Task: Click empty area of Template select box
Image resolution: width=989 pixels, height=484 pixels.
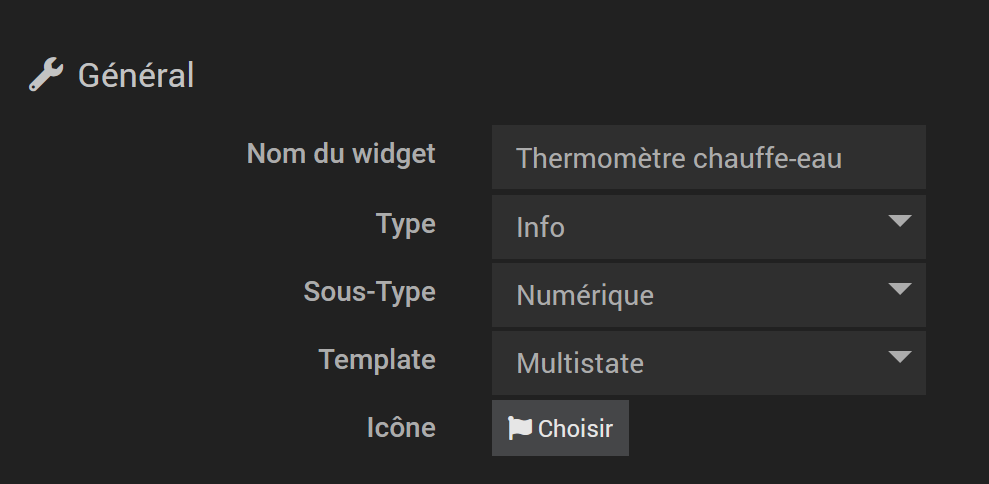Action: coord(763,363)
